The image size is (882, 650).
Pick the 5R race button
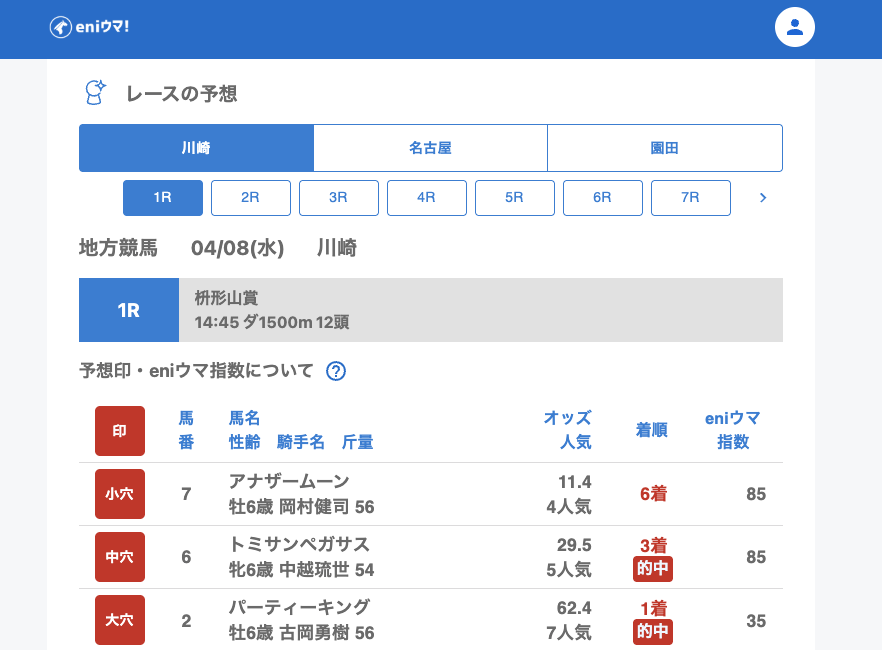coord(515,198)
